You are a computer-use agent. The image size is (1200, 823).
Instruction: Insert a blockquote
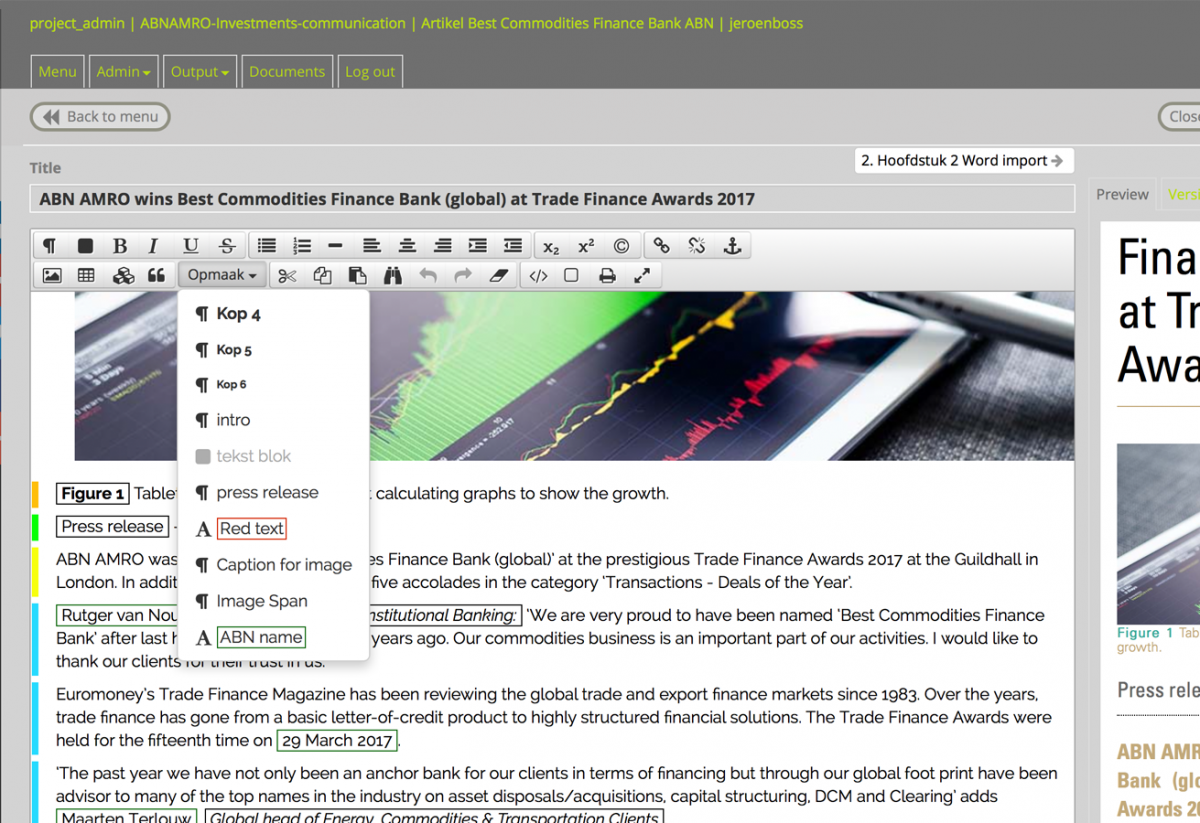pos(156,276)
